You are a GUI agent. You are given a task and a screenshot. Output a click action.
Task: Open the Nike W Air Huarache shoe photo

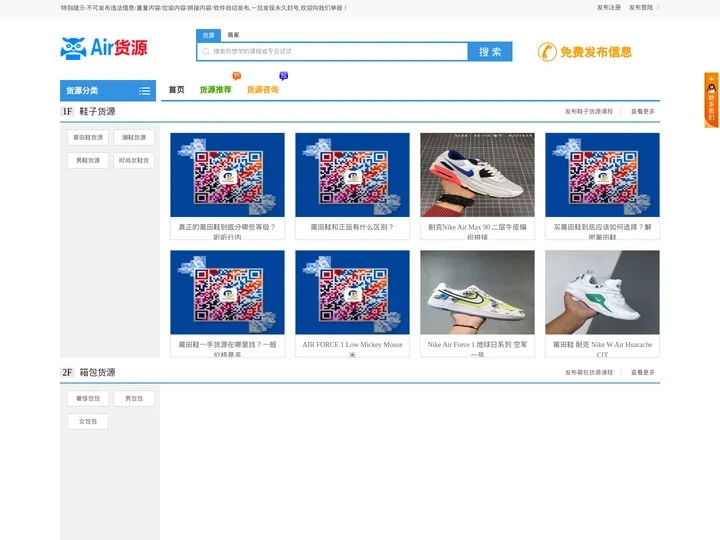602,292
